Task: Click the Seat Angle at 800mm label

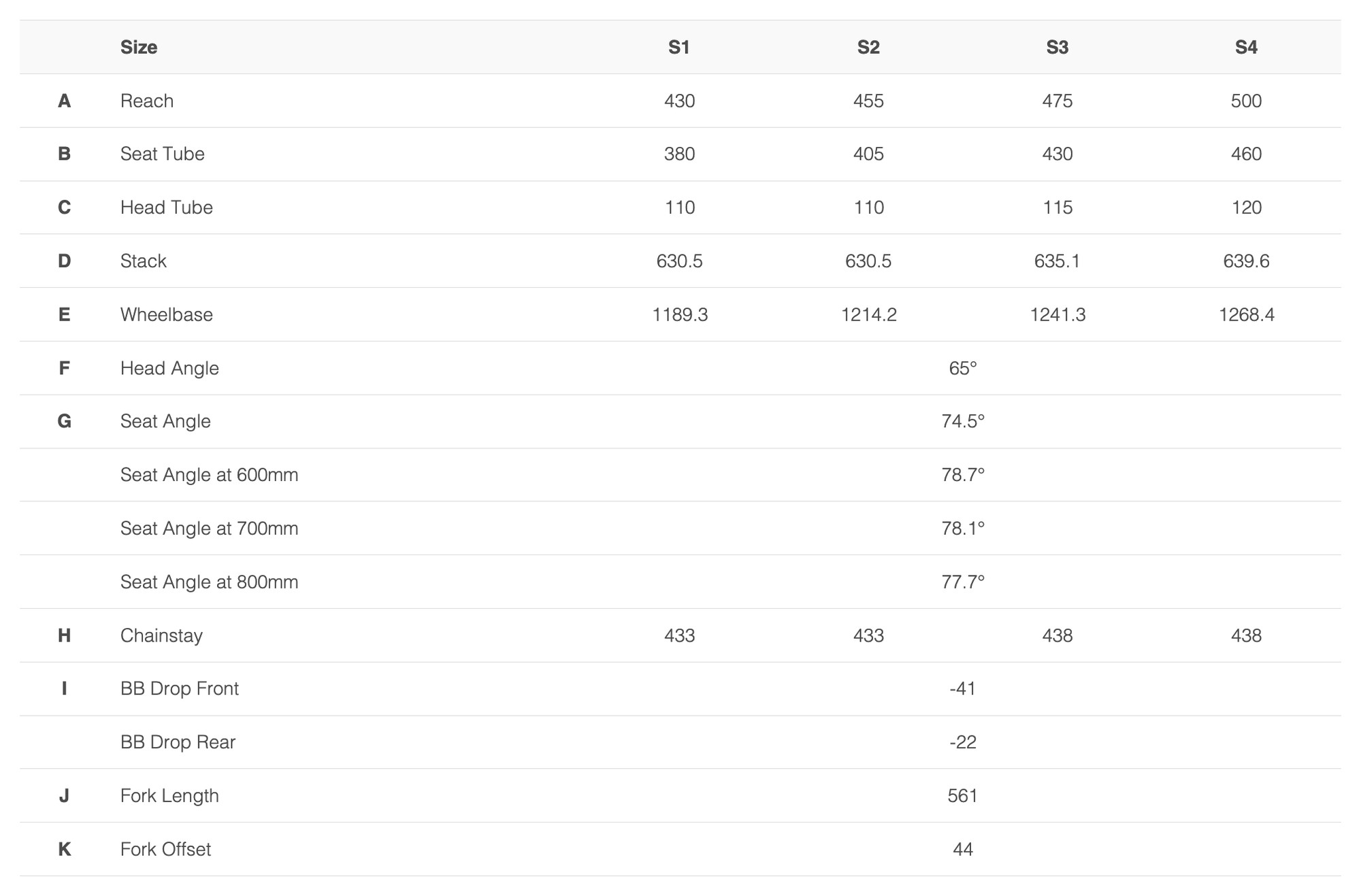Action: coord(210,582)
